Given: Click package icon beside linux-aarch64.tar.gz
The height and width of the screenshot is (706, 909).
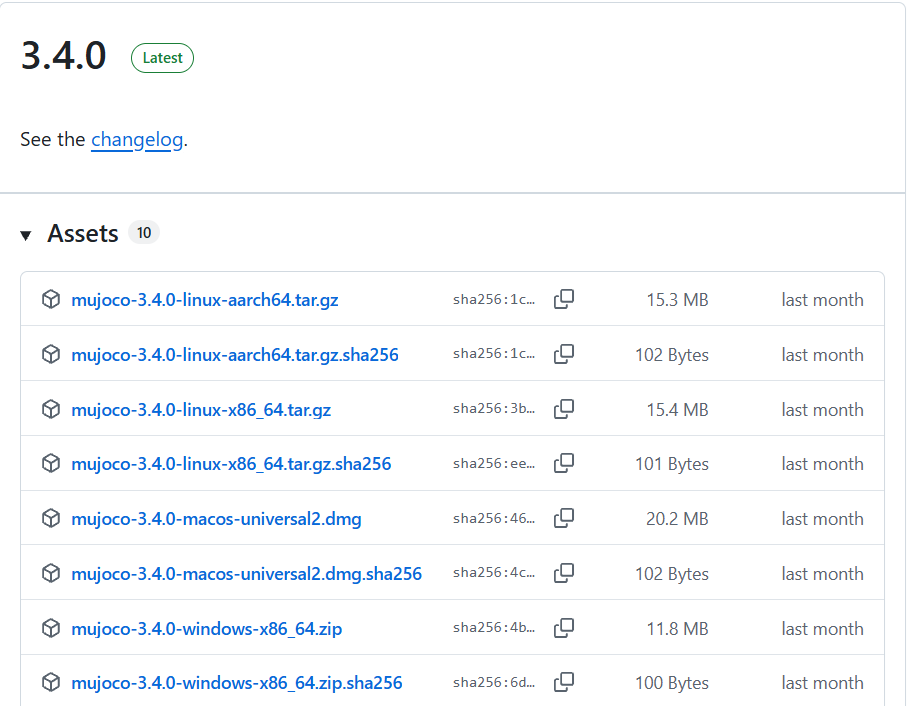Looking at the screenshot, I should click(x=51, y=299).
